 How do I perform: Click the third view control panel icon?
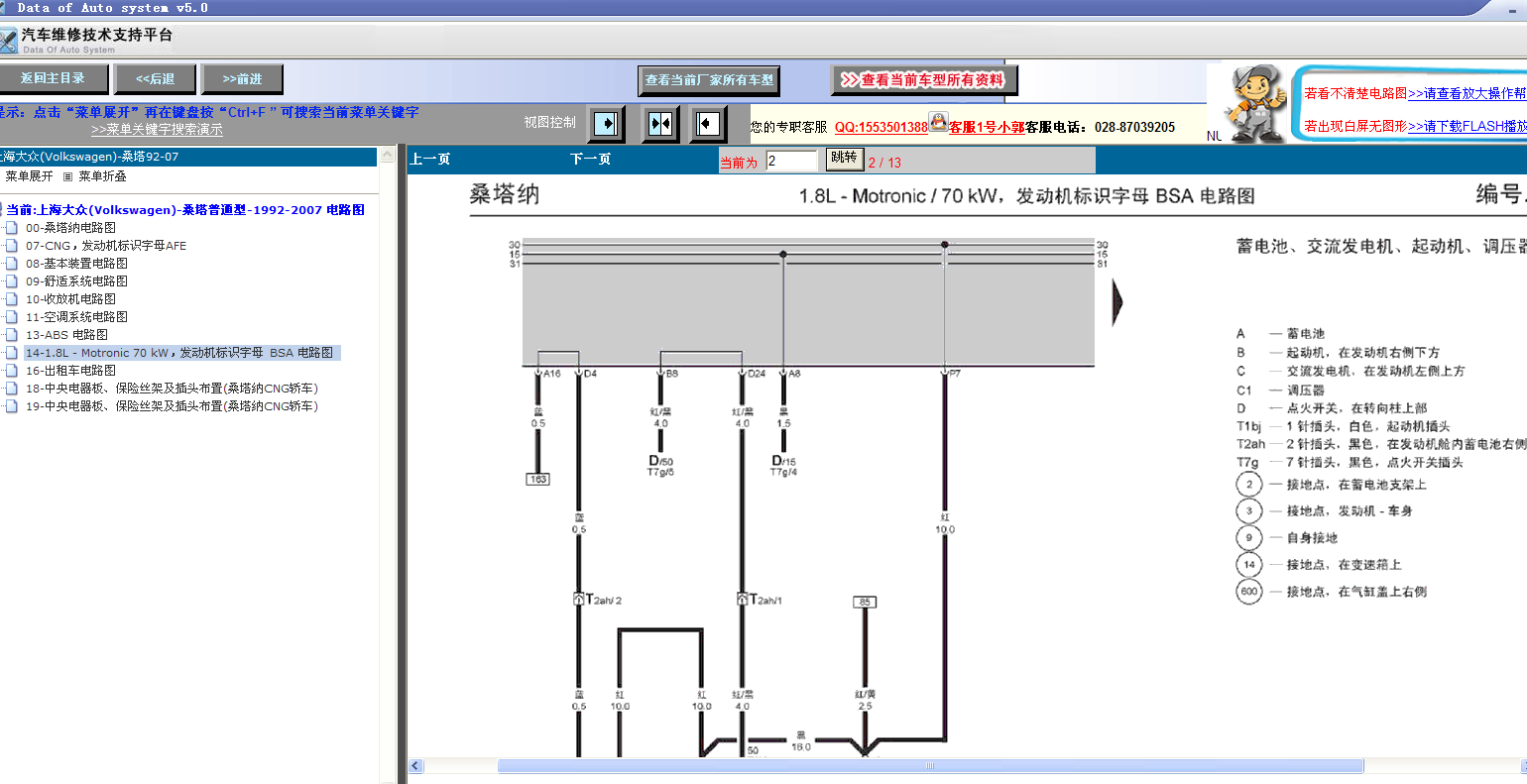click(708, 124)
